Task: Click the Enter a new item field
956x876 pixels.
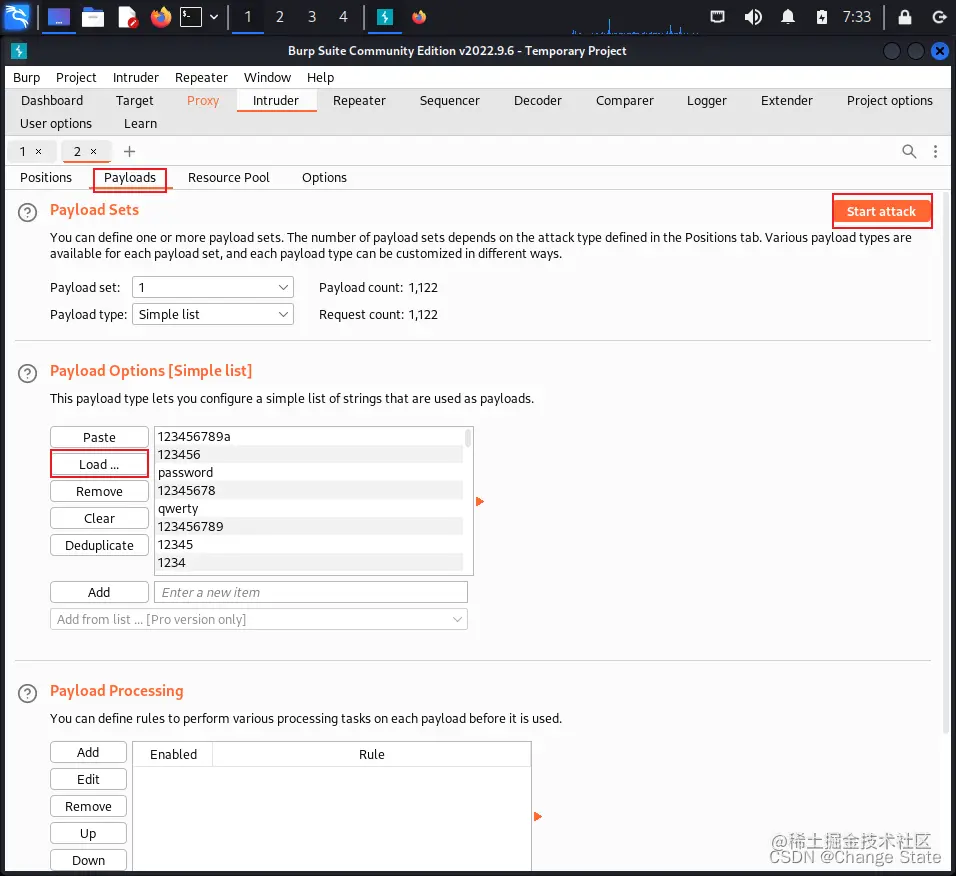Action: (x=311, y=592)
